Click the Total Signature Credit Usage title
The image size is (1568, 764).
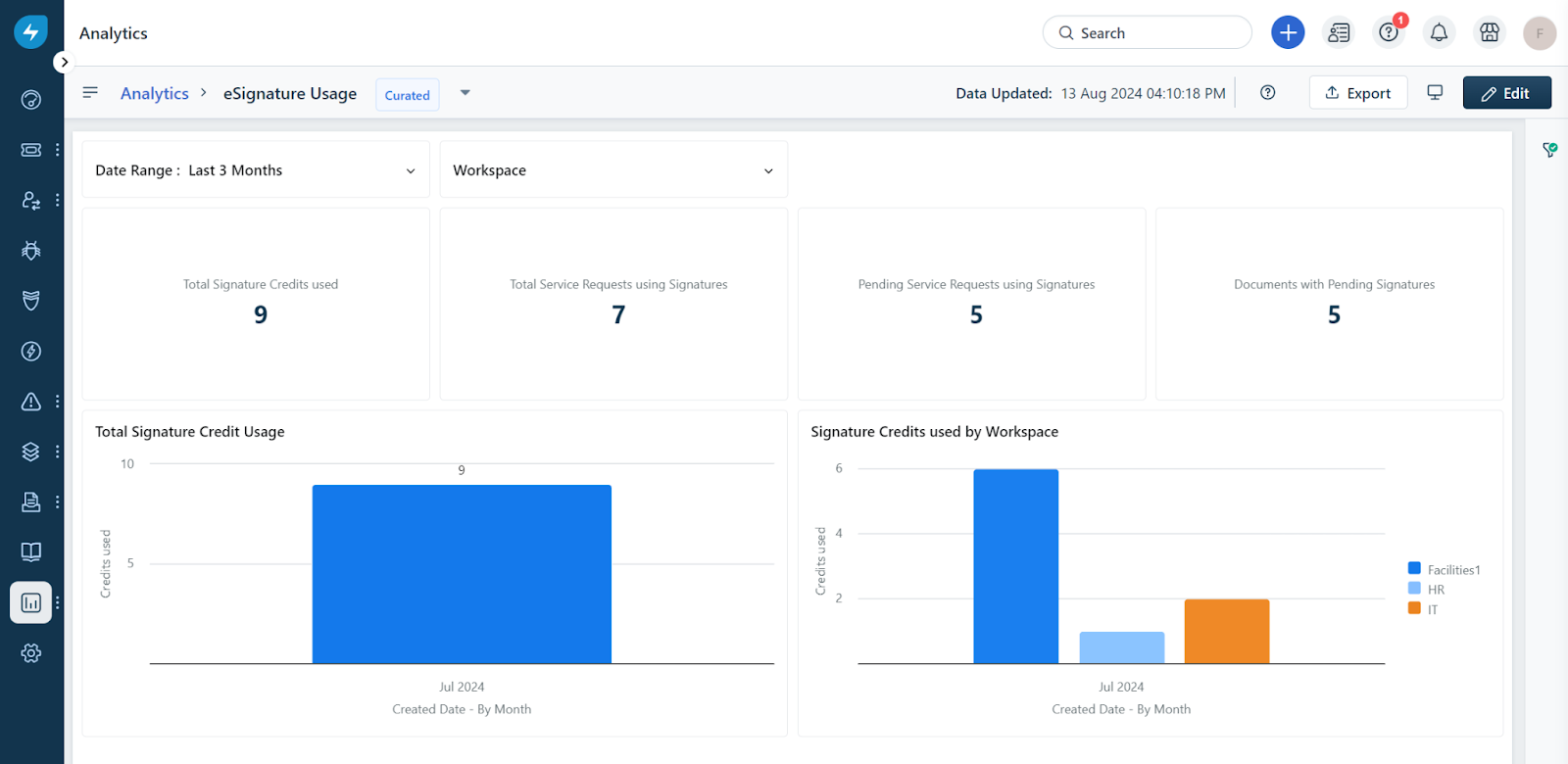[x=190, y=432]
